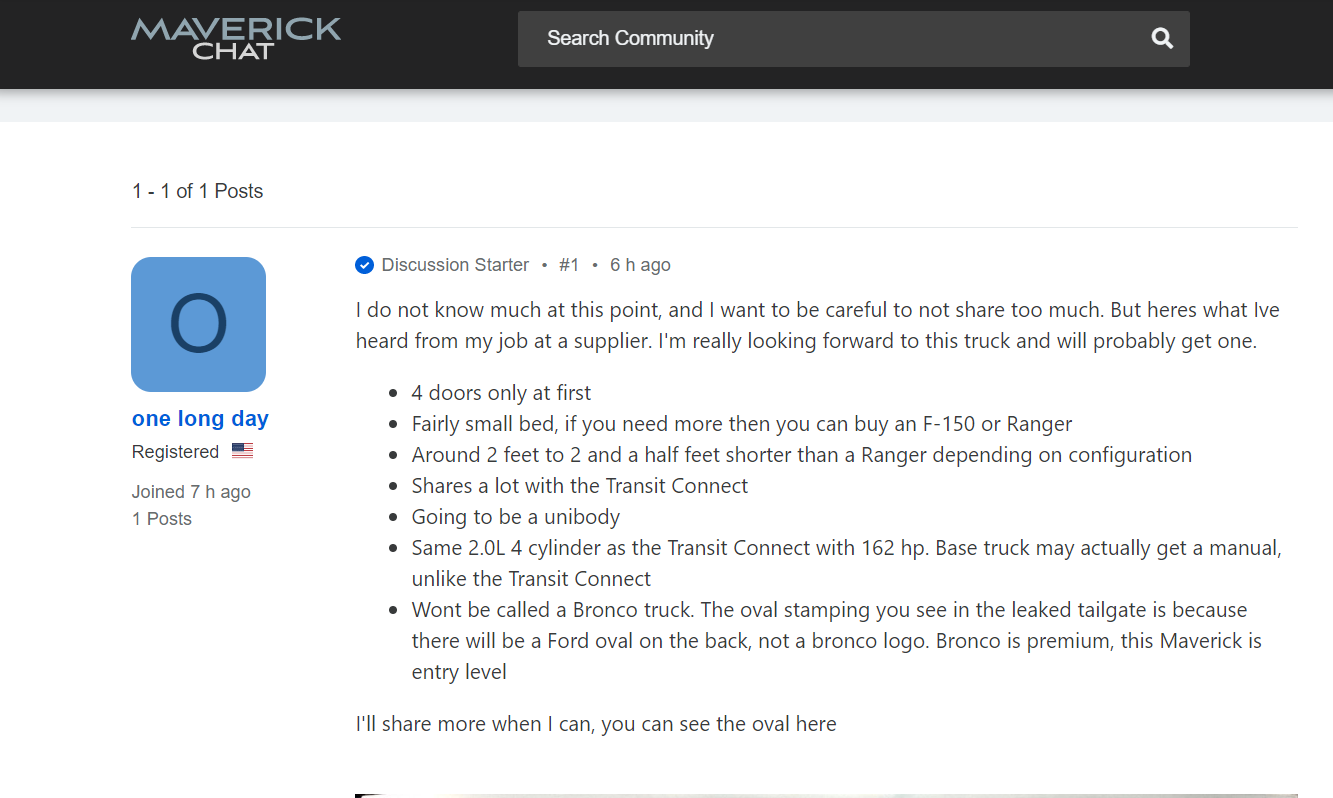Click "Shares a lot with the Transit Connect"

[x=580, y=486]
